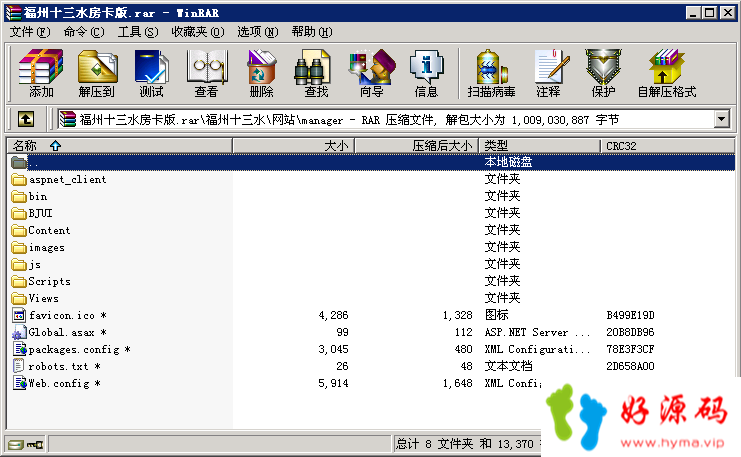Screen dimensions: 741x457
Task: Click CRC32 value 2D658A00
Action: point(630,366)
